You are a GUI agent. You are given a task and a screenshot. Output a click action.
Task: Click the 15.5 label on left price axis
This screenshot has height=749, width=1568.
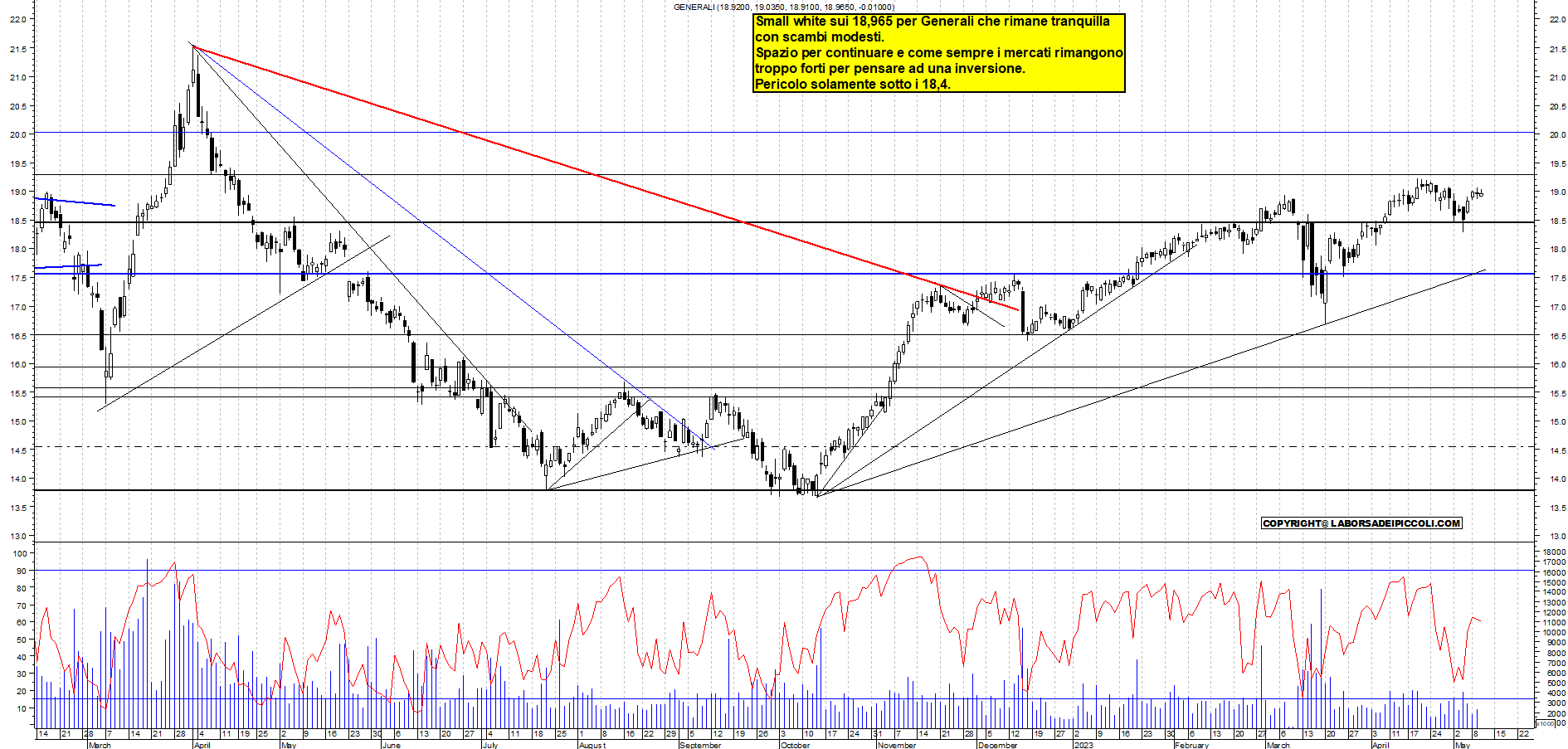[x=17, y=394]
